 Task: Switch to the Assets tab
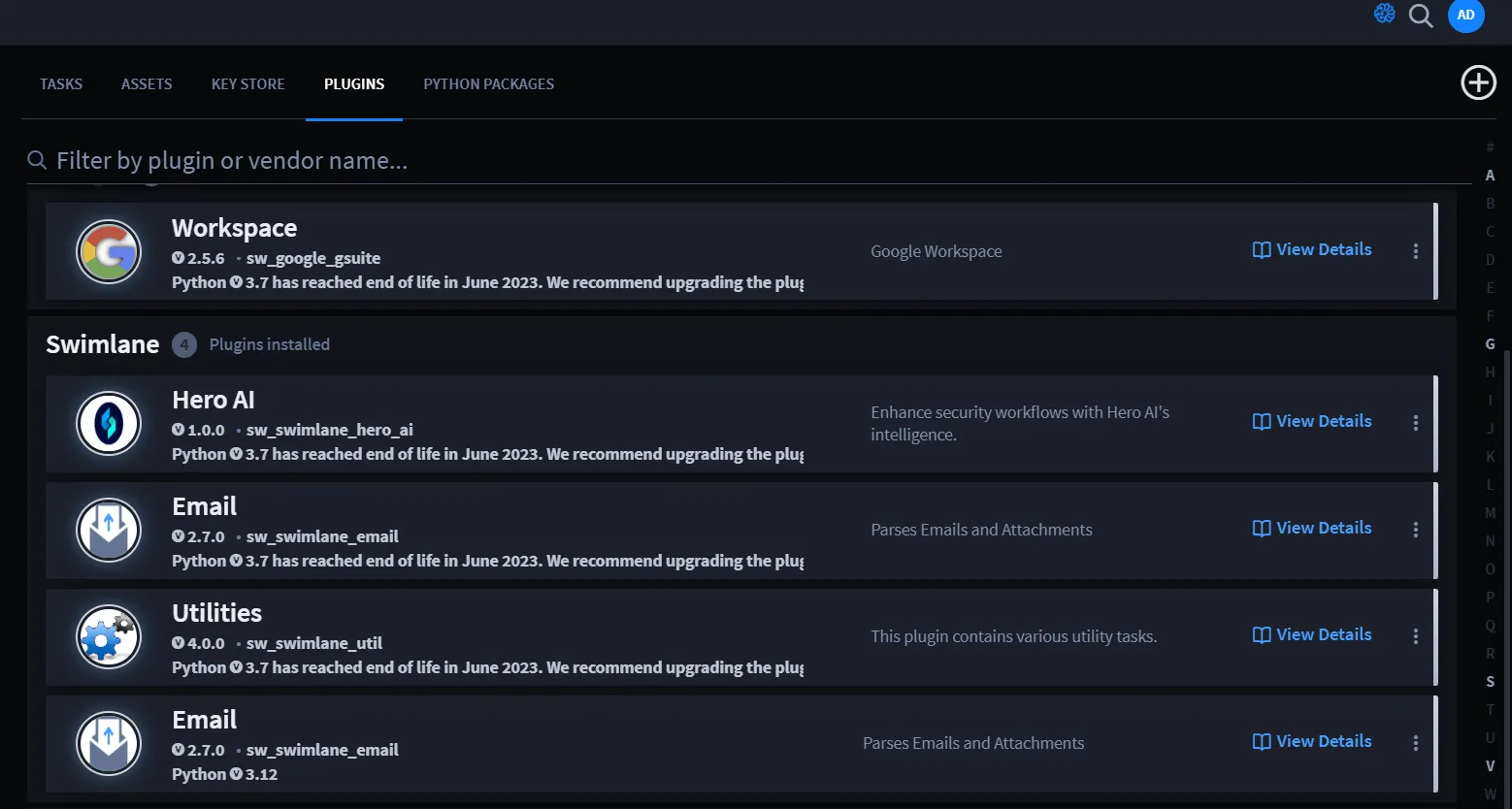pyautogui.click(x=147, y=84)
